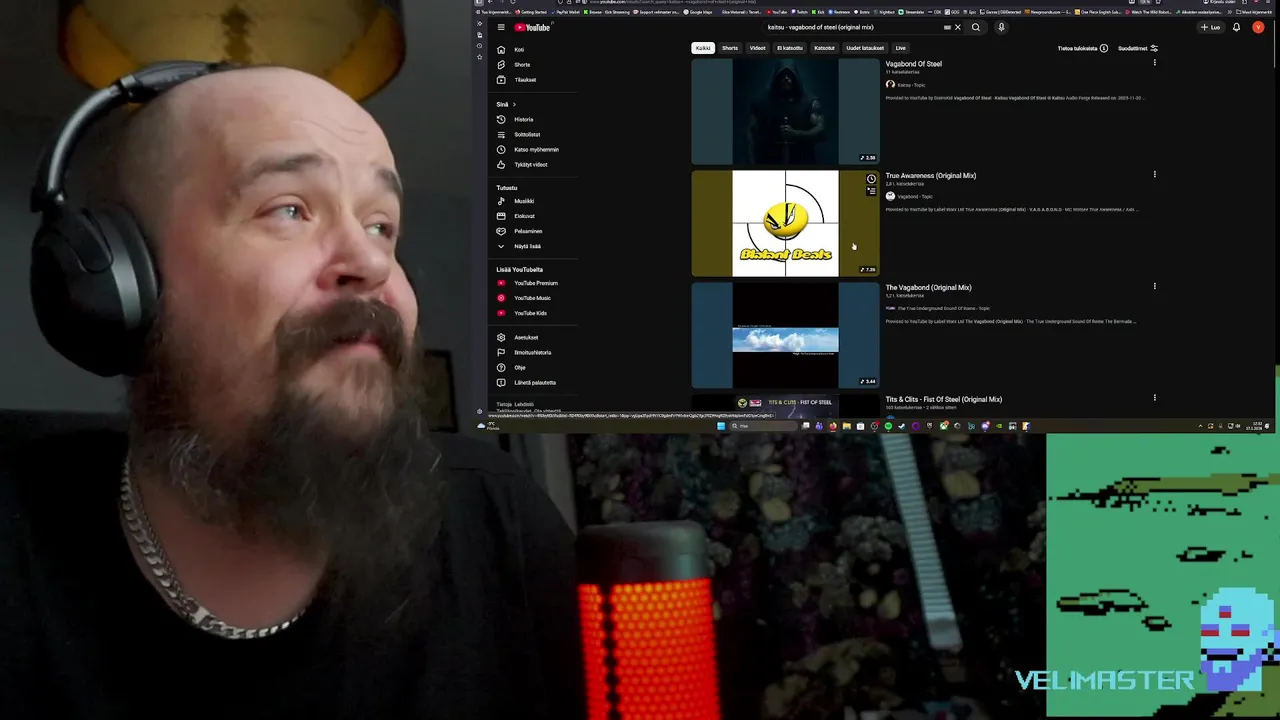Open more options for Vagabond Of Steel
Image resolution: width=1280 pixels, height=720 pixels.
click(x=1154, y=63)
